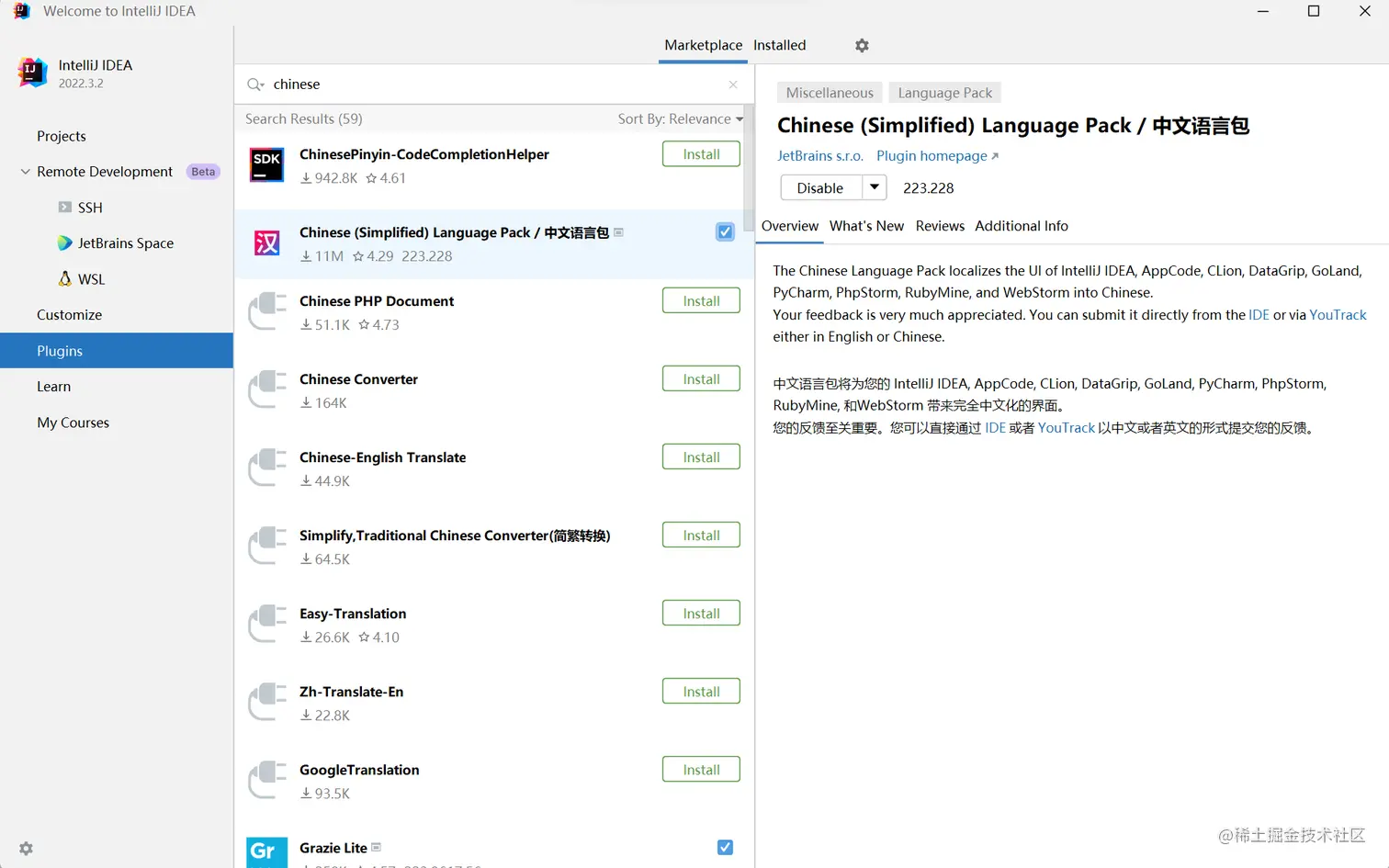The image size is (1389, 868).
Task: Click the IntelliJ IDEA logo in sidebar
Action: coord(32,73)
